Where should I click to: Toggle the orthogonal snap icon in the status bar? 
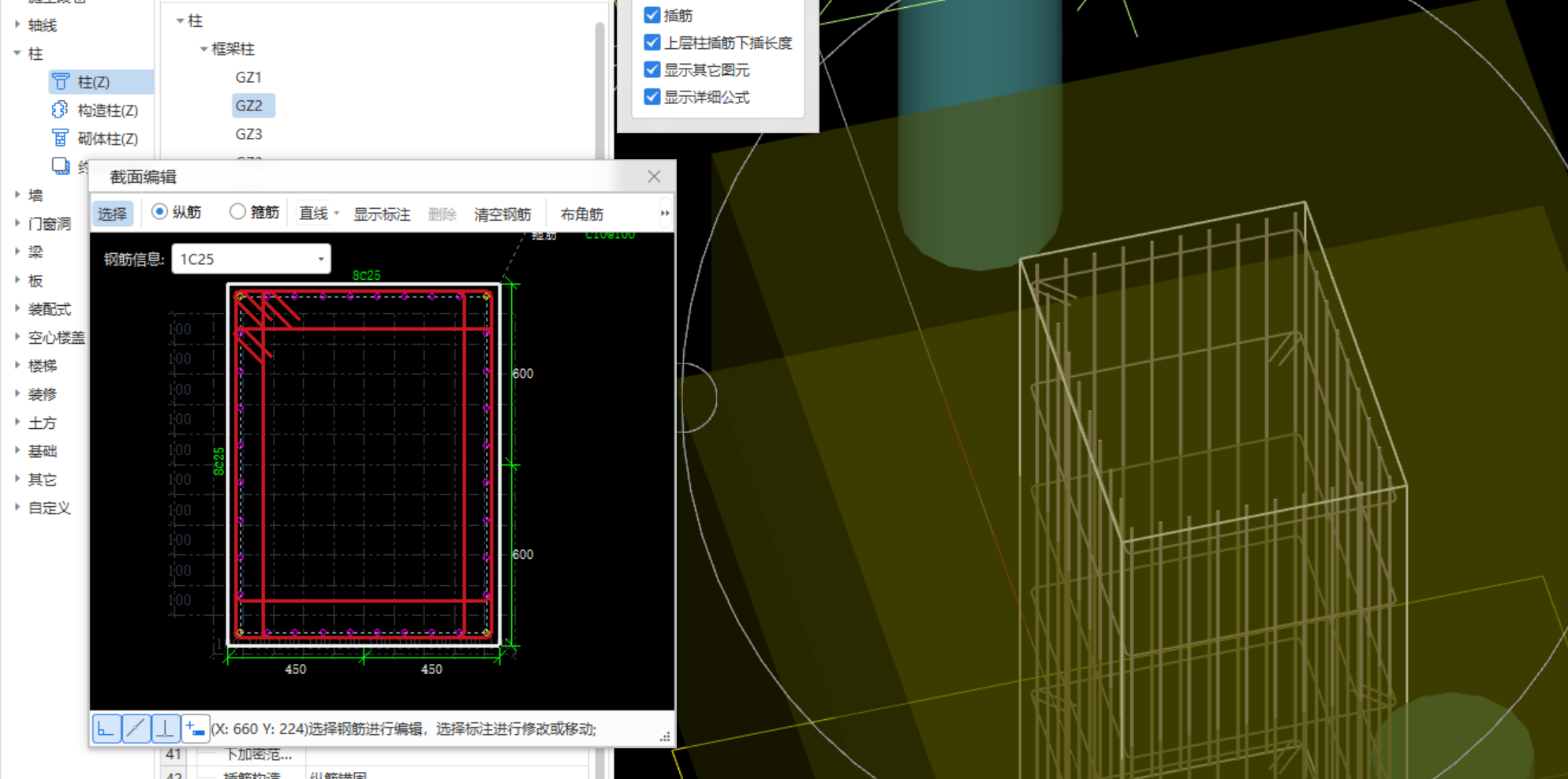coord(106,729)
